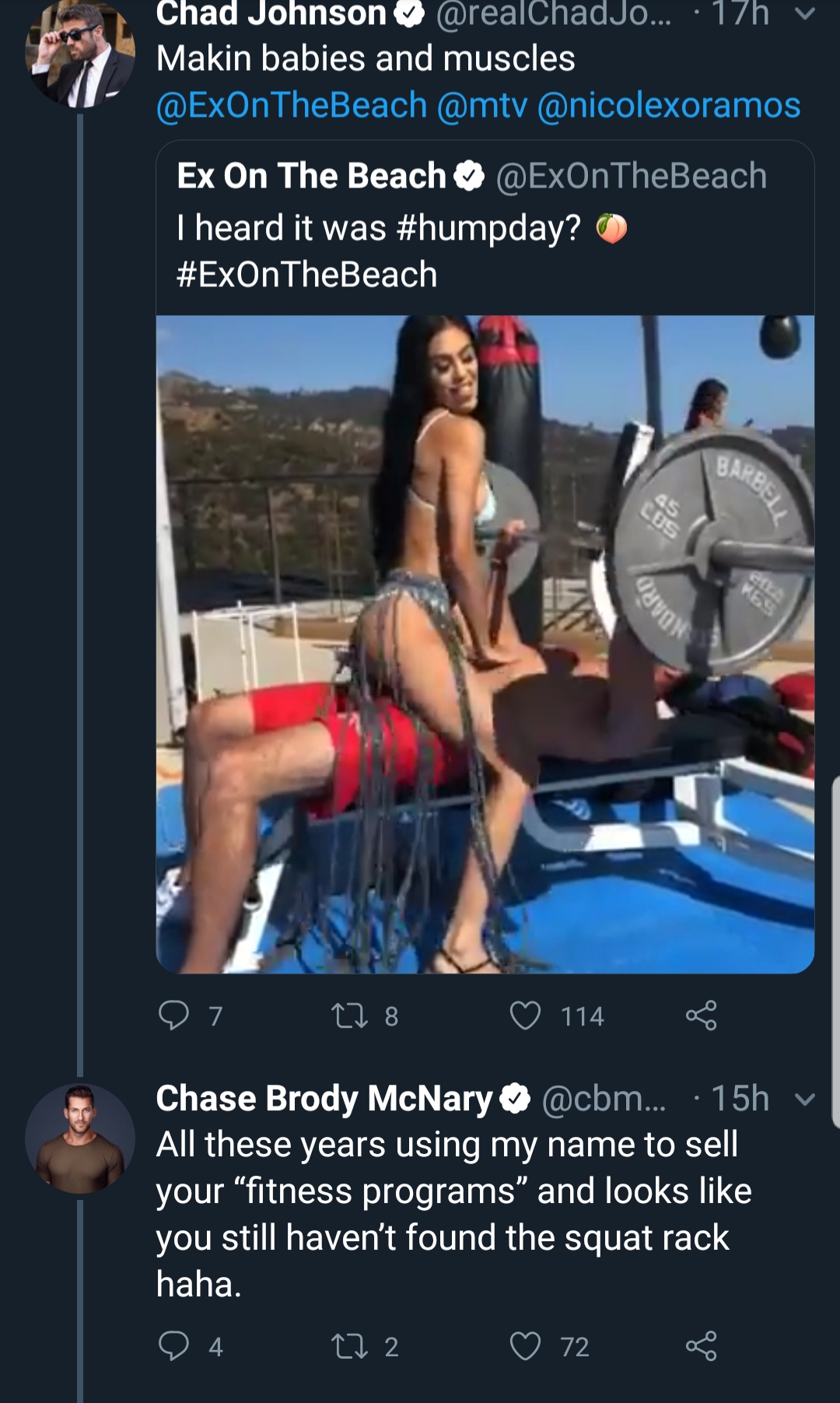View Chase Brody McNary's profile picture
Image resolution: width=840 pixels, height=1403 pixels.
81,1138
